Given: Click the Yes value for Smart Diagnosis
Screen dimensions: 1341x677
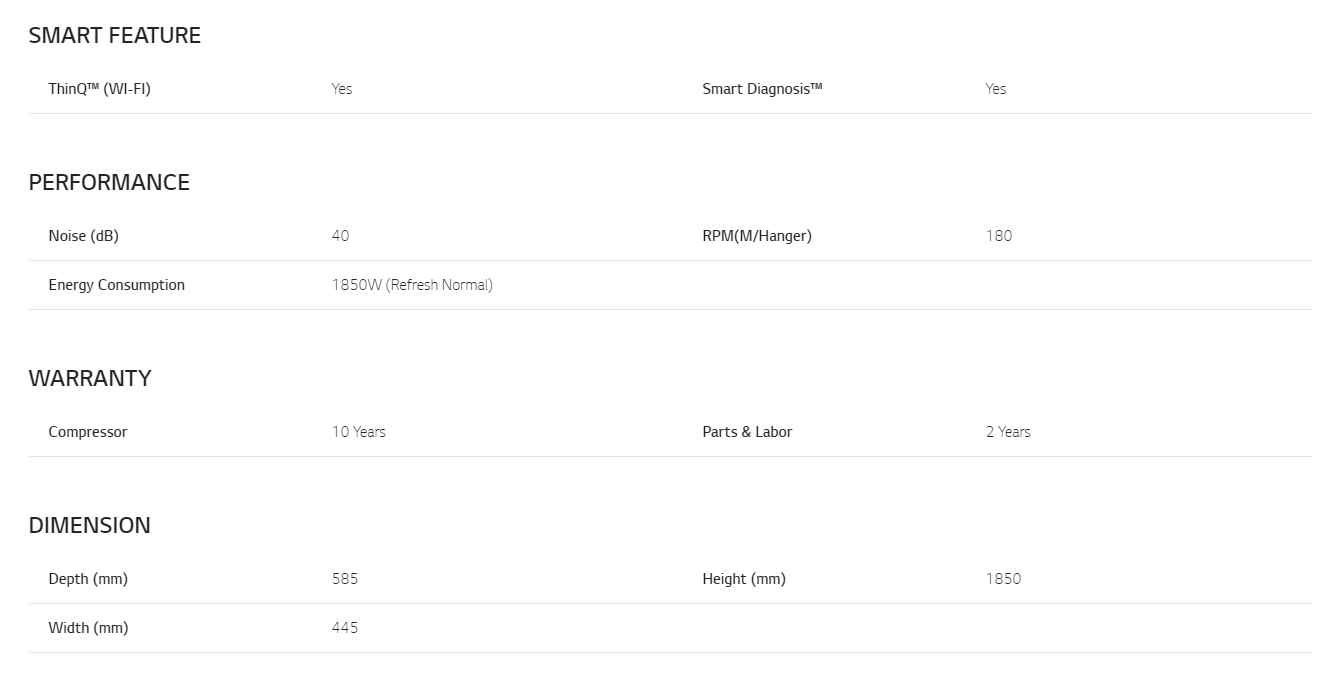Looking at the screenshot, I should tap(996, 89).
